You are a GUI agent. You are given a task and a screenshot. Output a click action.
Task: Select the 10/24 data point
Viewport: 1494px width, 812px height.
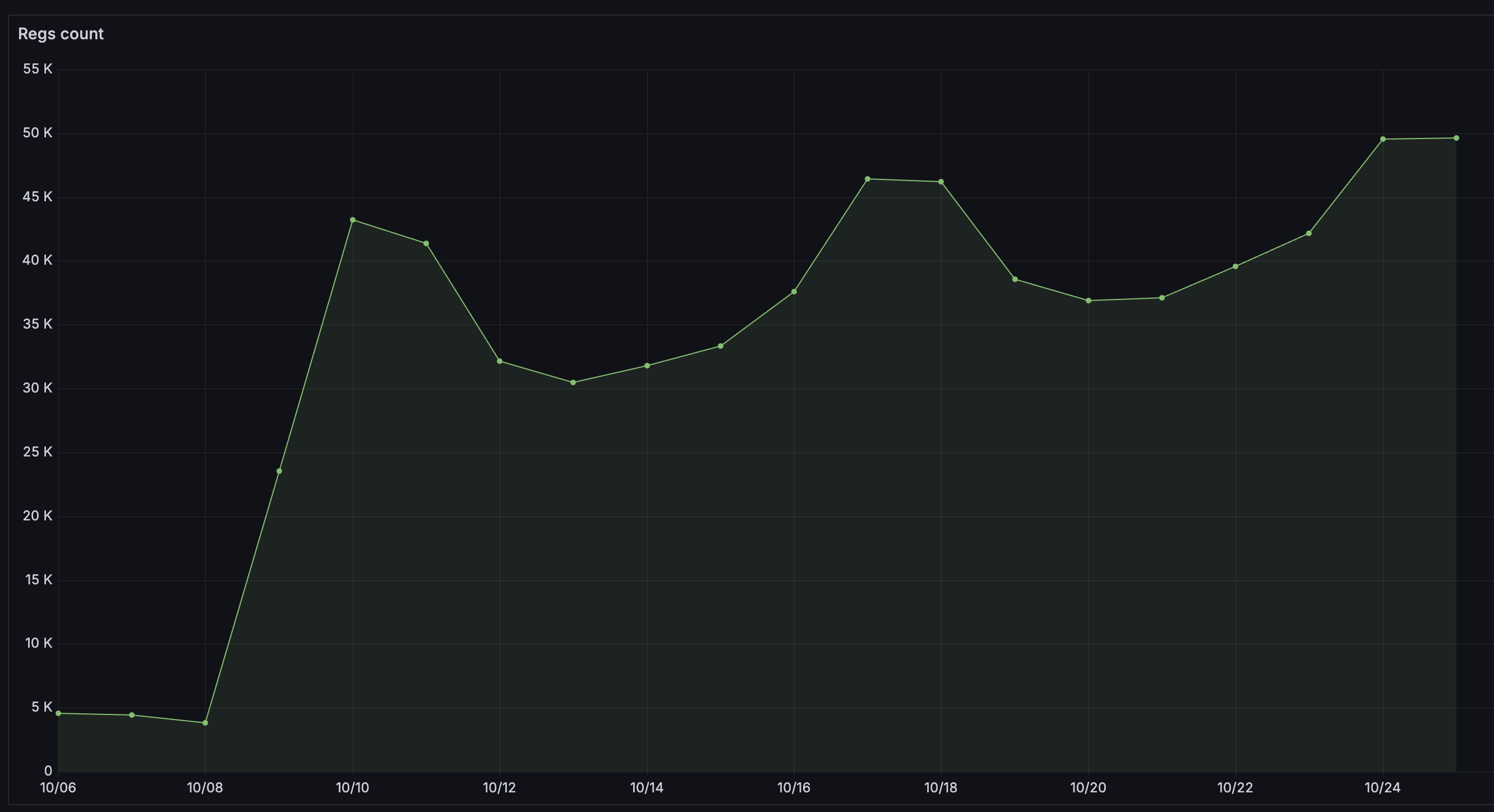coord(1383,139)
